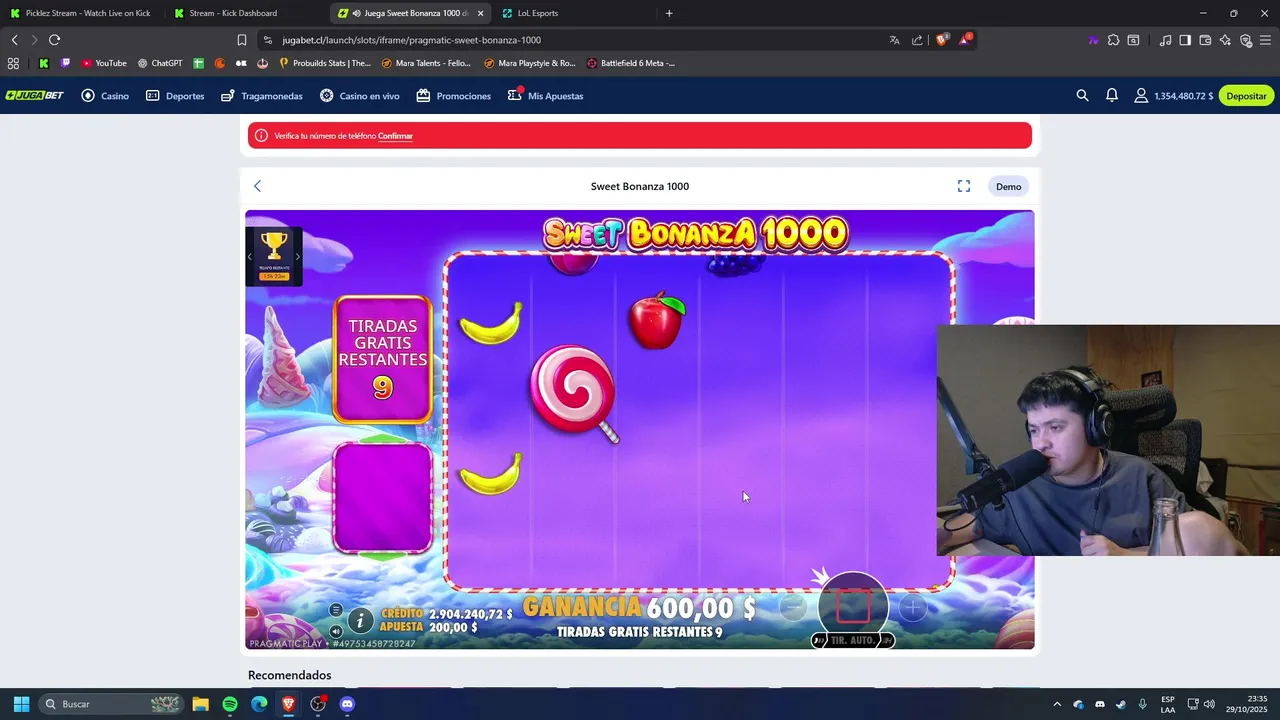Image resolution: width=1280 pixels, height=720 pixels.
Task: Open Spotify from the taskbar
Action: coord(230,704)
